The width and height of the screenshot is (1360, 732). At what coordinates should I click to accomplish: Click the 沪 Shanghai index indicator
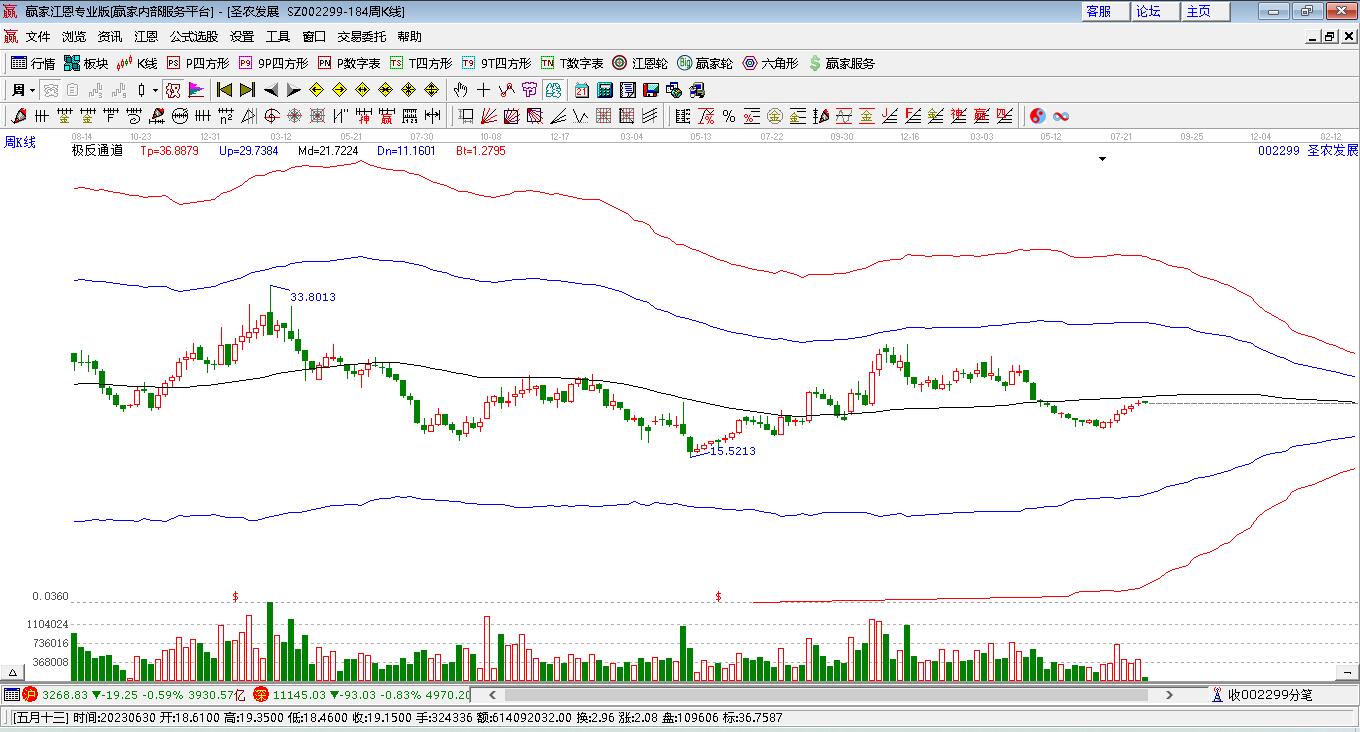click(x=30, y=694)
